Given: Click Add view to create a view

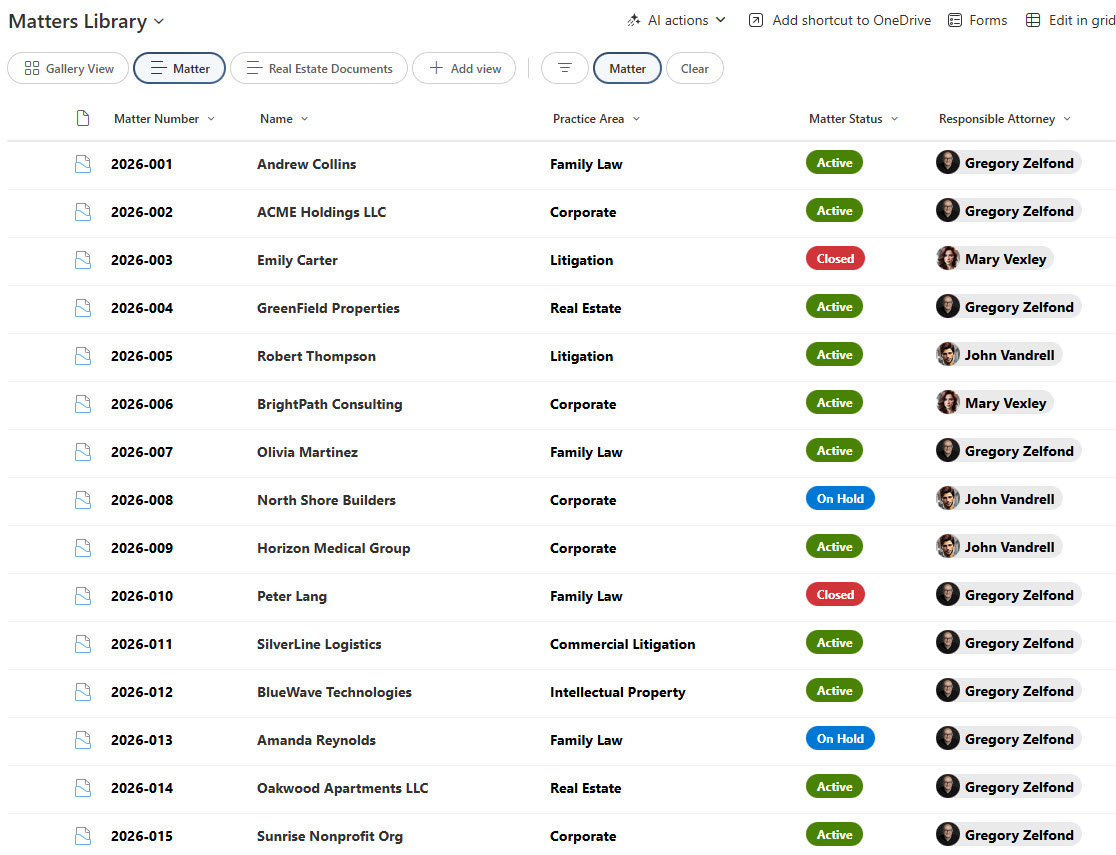Looking at the screenshot, I should [x=464, y=68].
